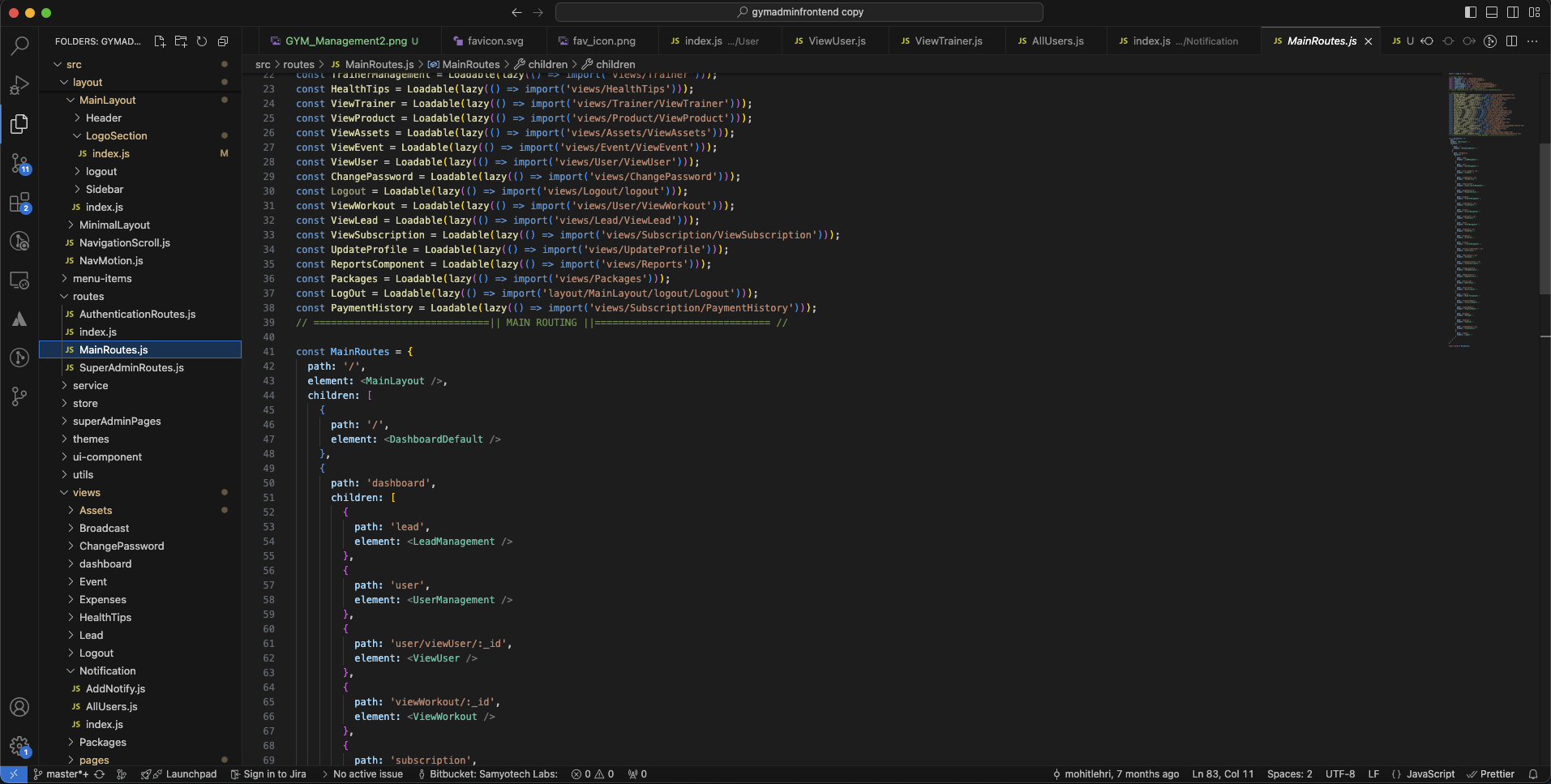1551x784 pixels.
Task: Toggle the primary side bar visibility
Action: coord(1471,12)
